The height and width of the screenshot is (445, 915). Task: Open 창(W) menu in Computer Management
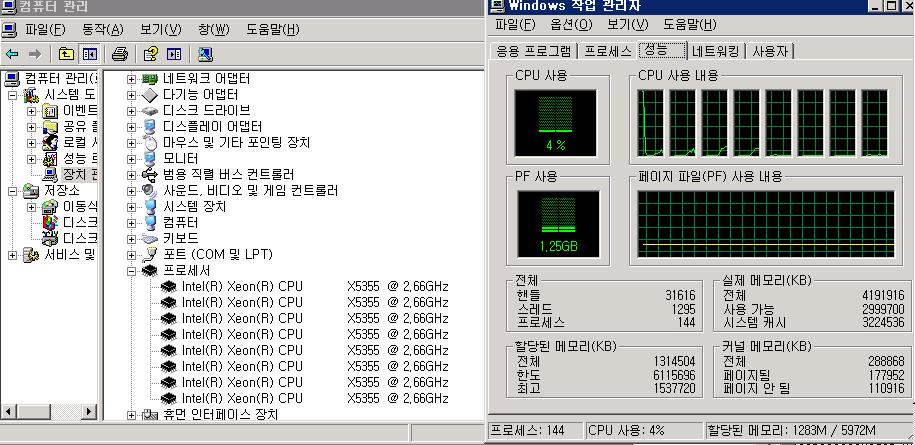[214, 29]
